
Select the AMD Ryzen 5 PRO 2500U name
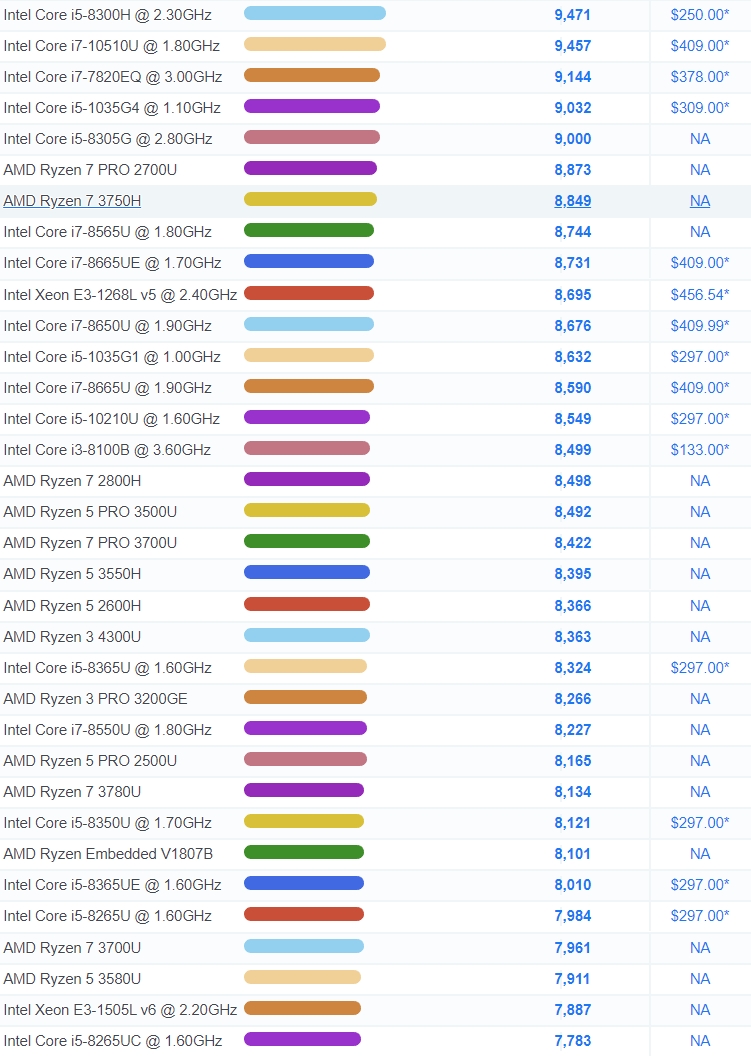pyautogui.click(x=90, y=761)
